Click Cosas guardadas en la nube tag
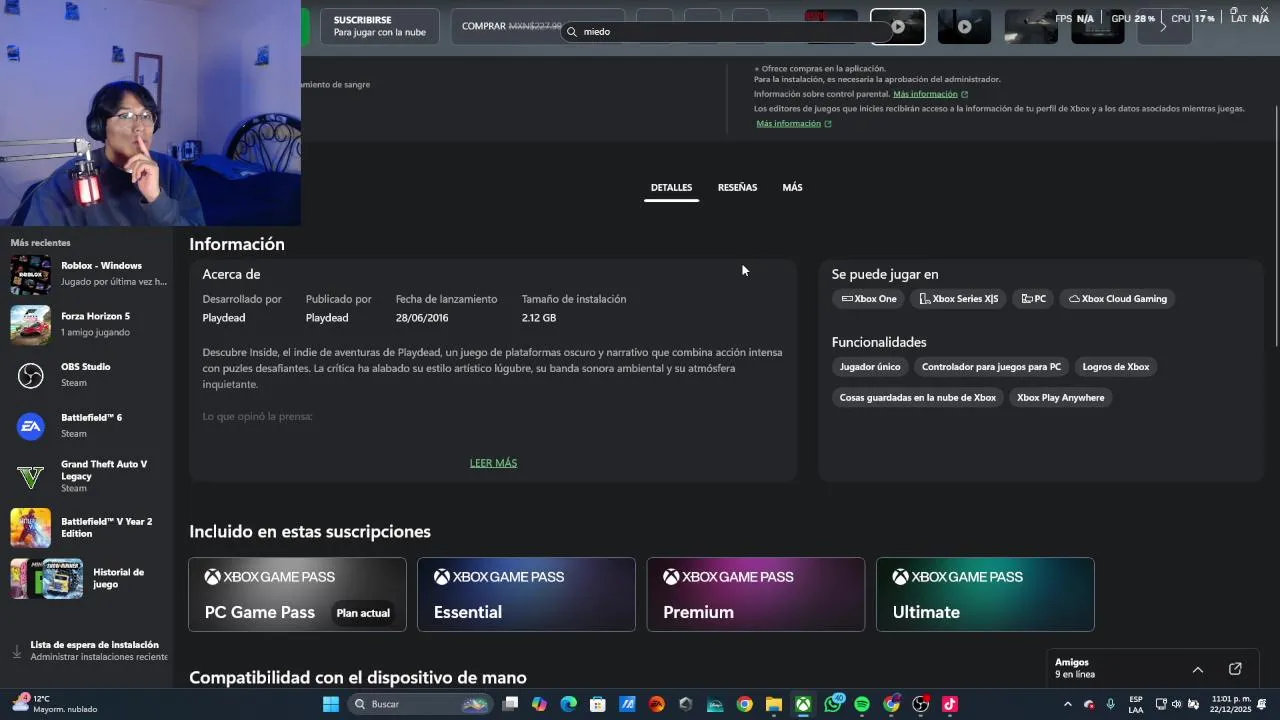1280x720 pixels. click(918, 398)
